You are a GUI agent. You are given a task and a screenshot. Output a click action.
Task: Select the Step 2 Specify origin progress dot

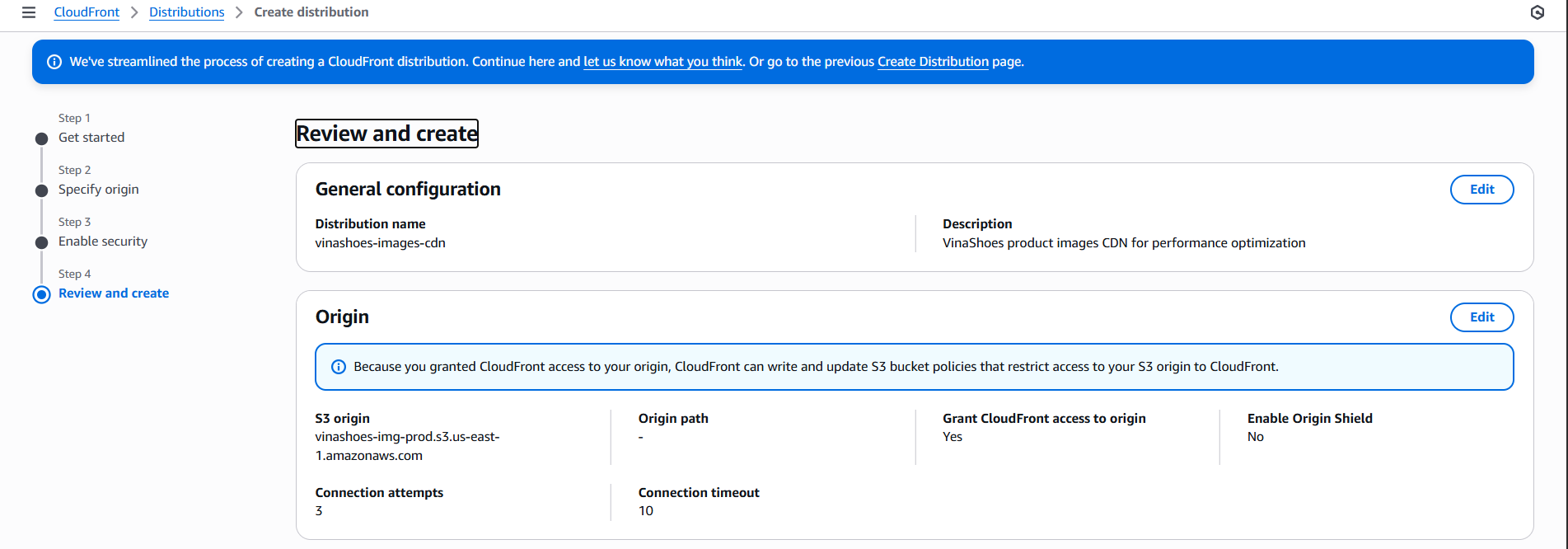pos(42,190)
